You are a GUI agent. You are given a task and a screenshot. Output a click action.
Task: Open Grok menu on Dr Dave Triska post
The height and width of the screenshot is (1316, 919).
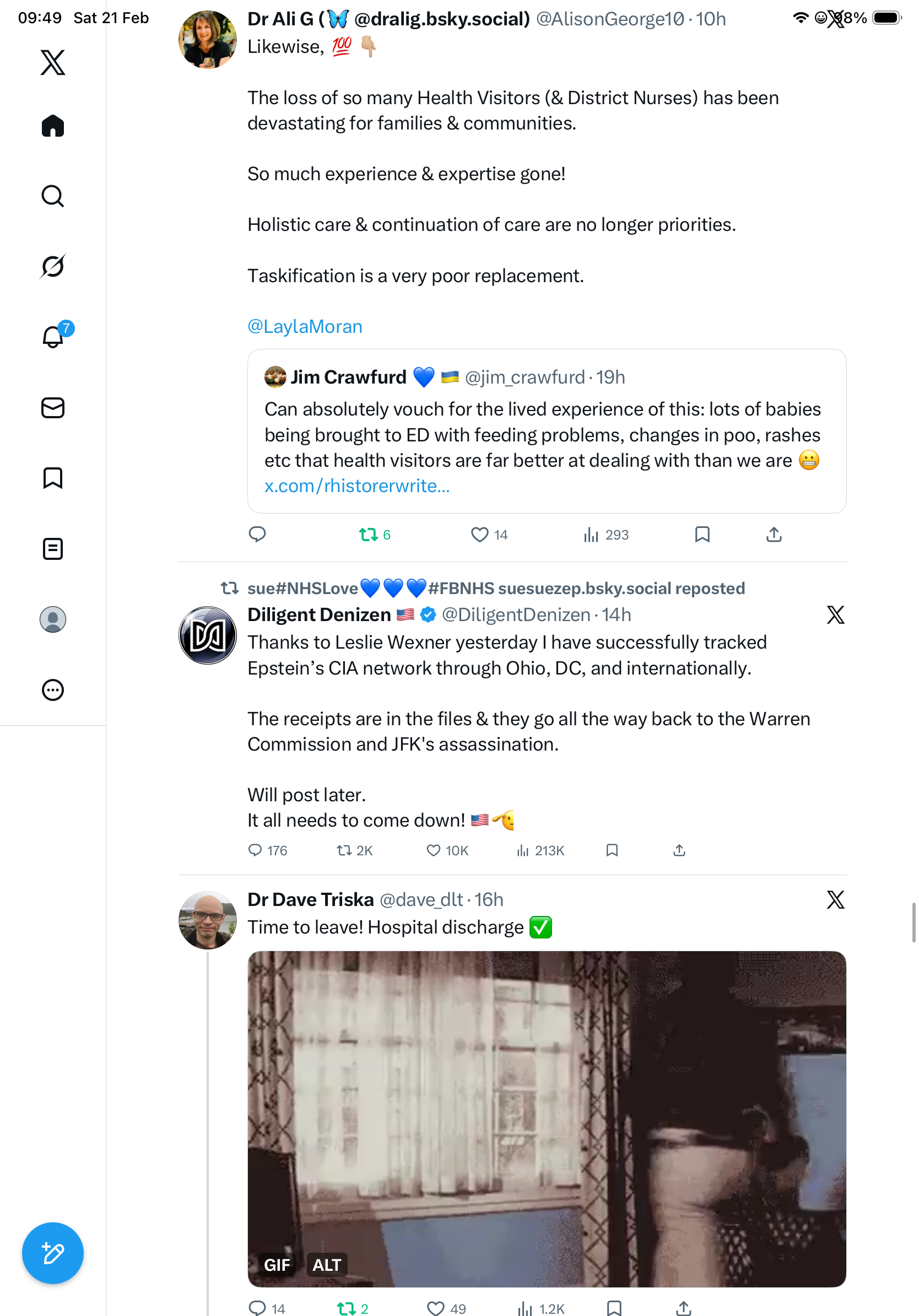click(835, 900)
